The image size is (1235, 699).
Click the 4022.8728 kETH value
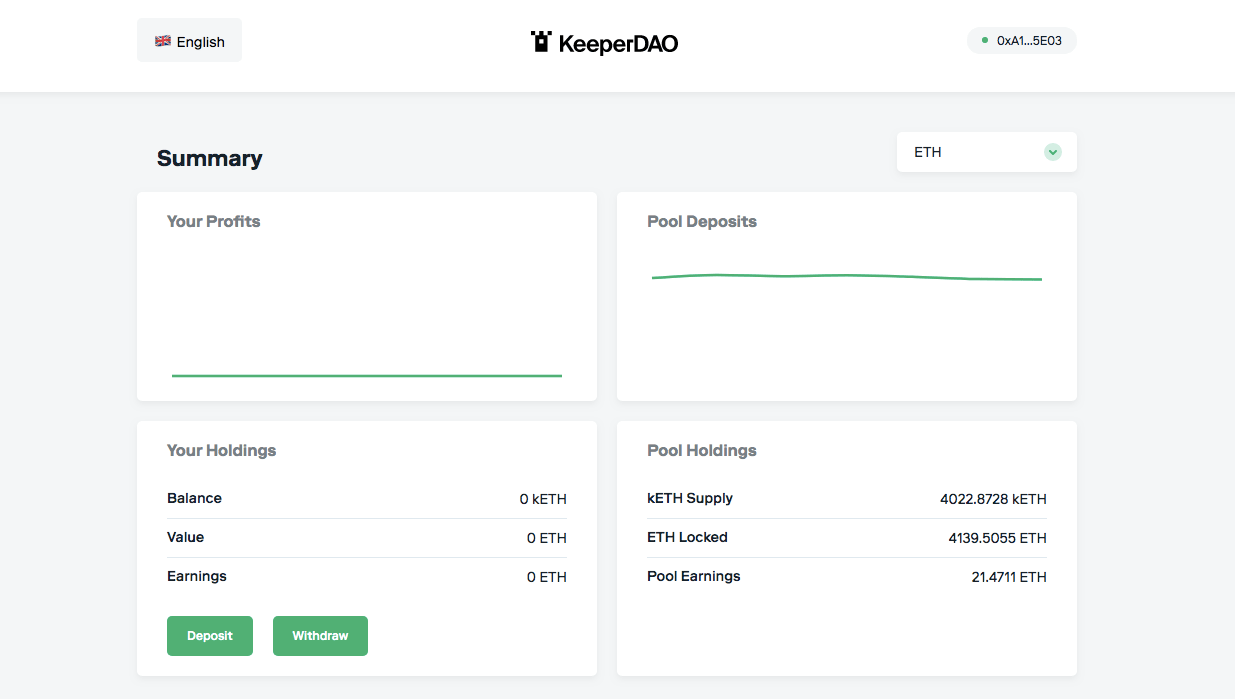coord(993,499)
